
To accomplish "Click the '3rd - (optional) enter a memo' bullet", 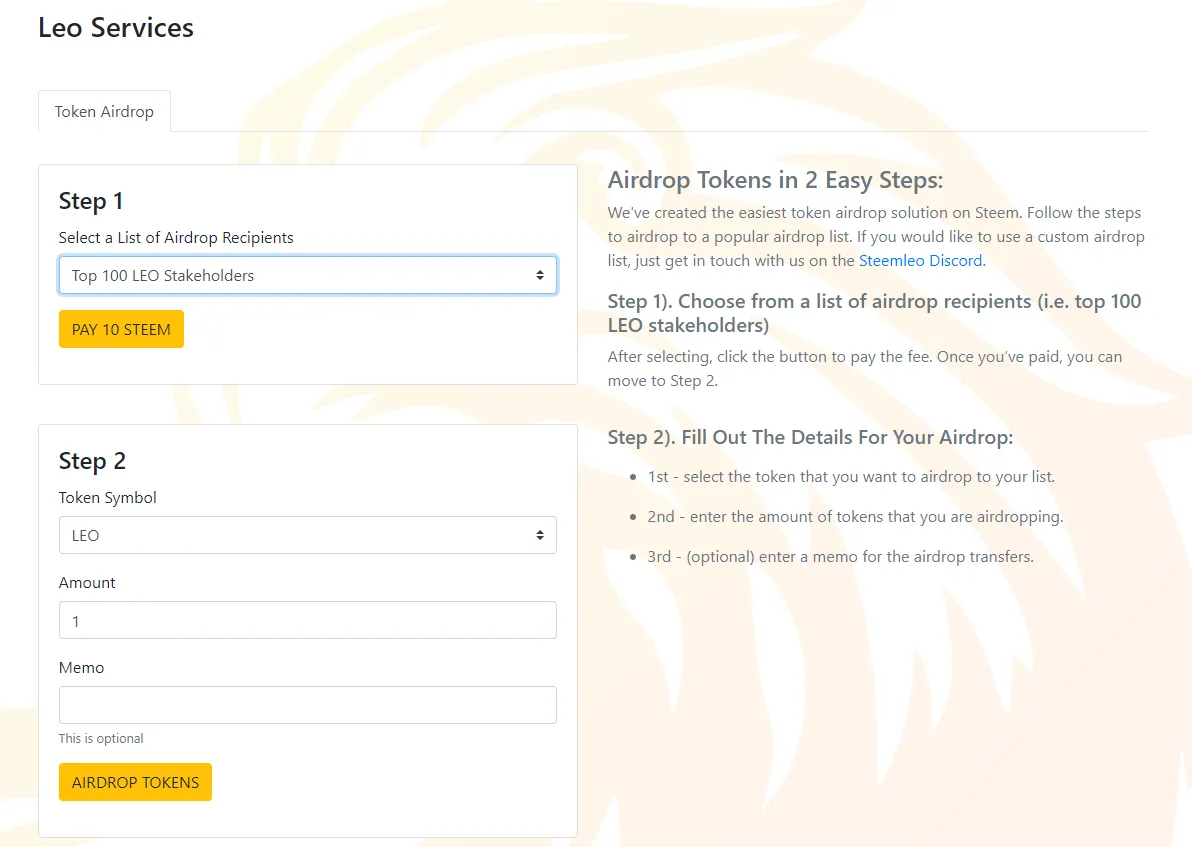I will (841, 557).
